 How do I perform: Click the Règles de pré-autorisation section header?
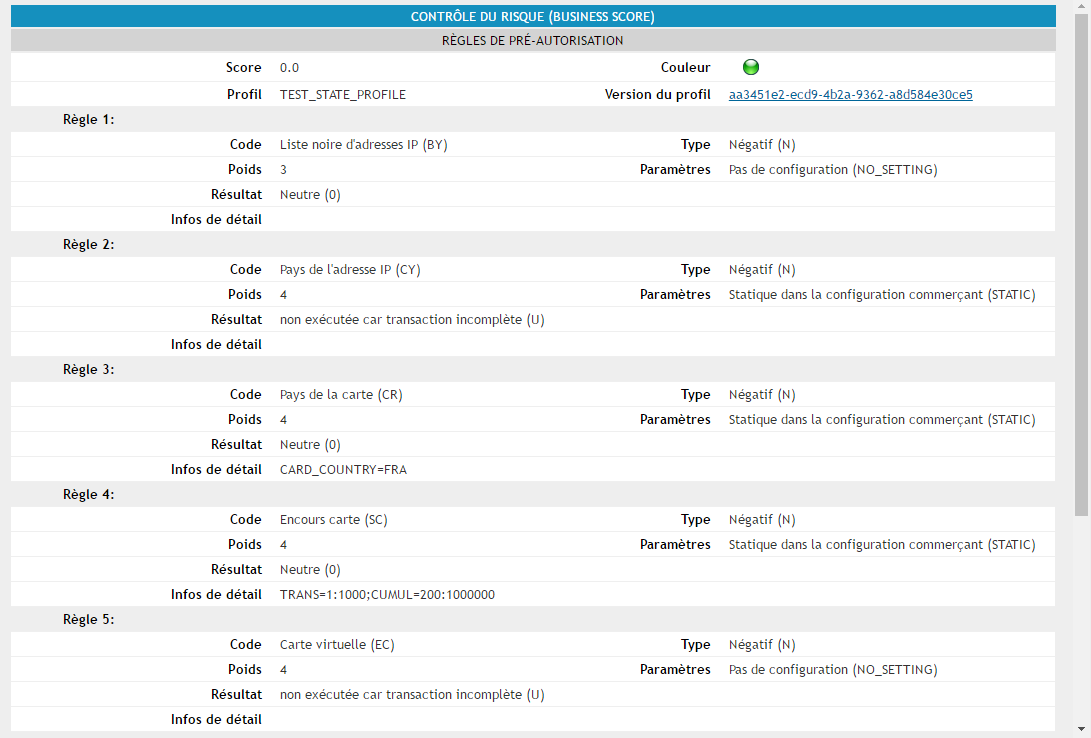pos(533,41)
